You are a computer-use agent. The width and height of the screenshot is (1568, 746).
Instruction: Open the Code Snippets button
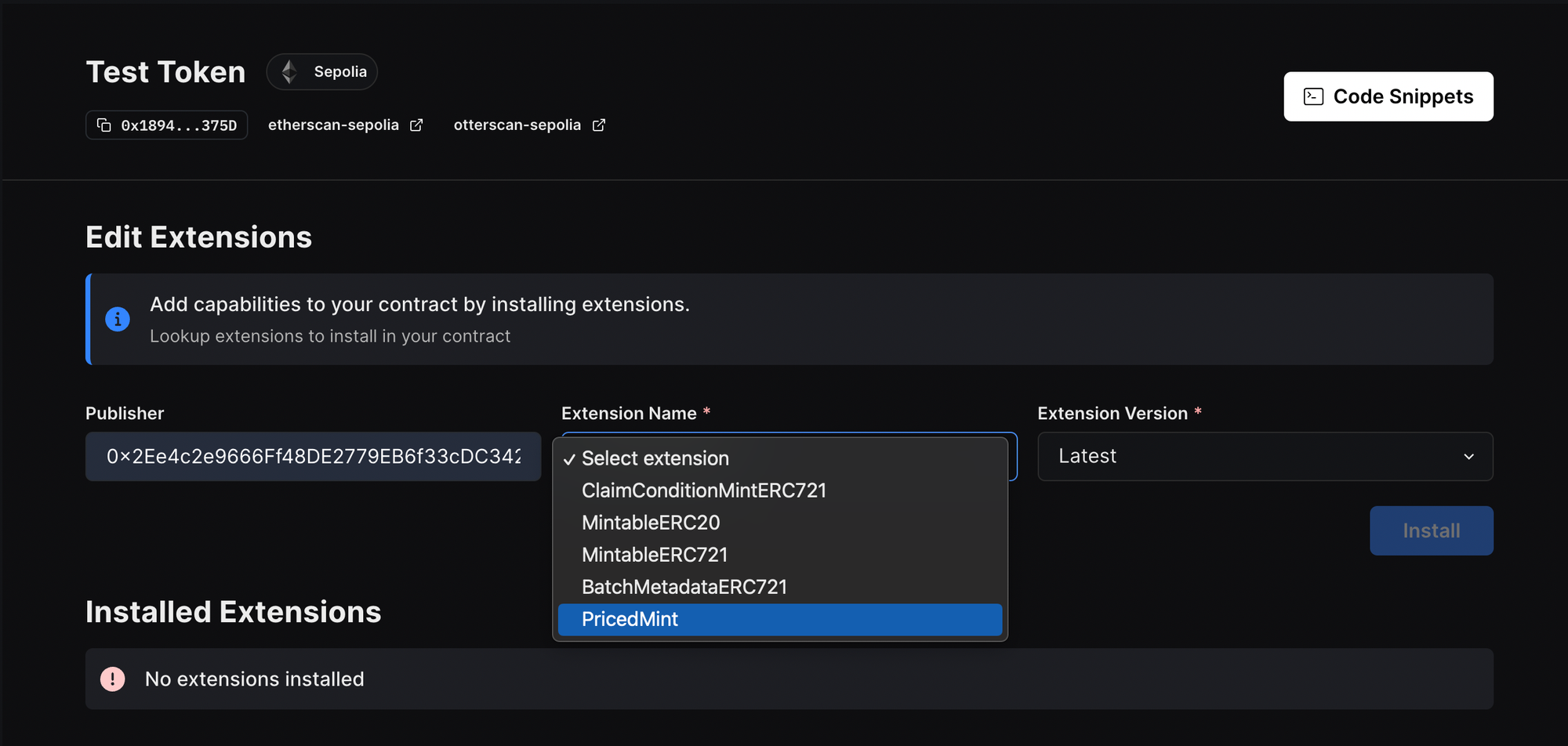[x=1388, y=96]
